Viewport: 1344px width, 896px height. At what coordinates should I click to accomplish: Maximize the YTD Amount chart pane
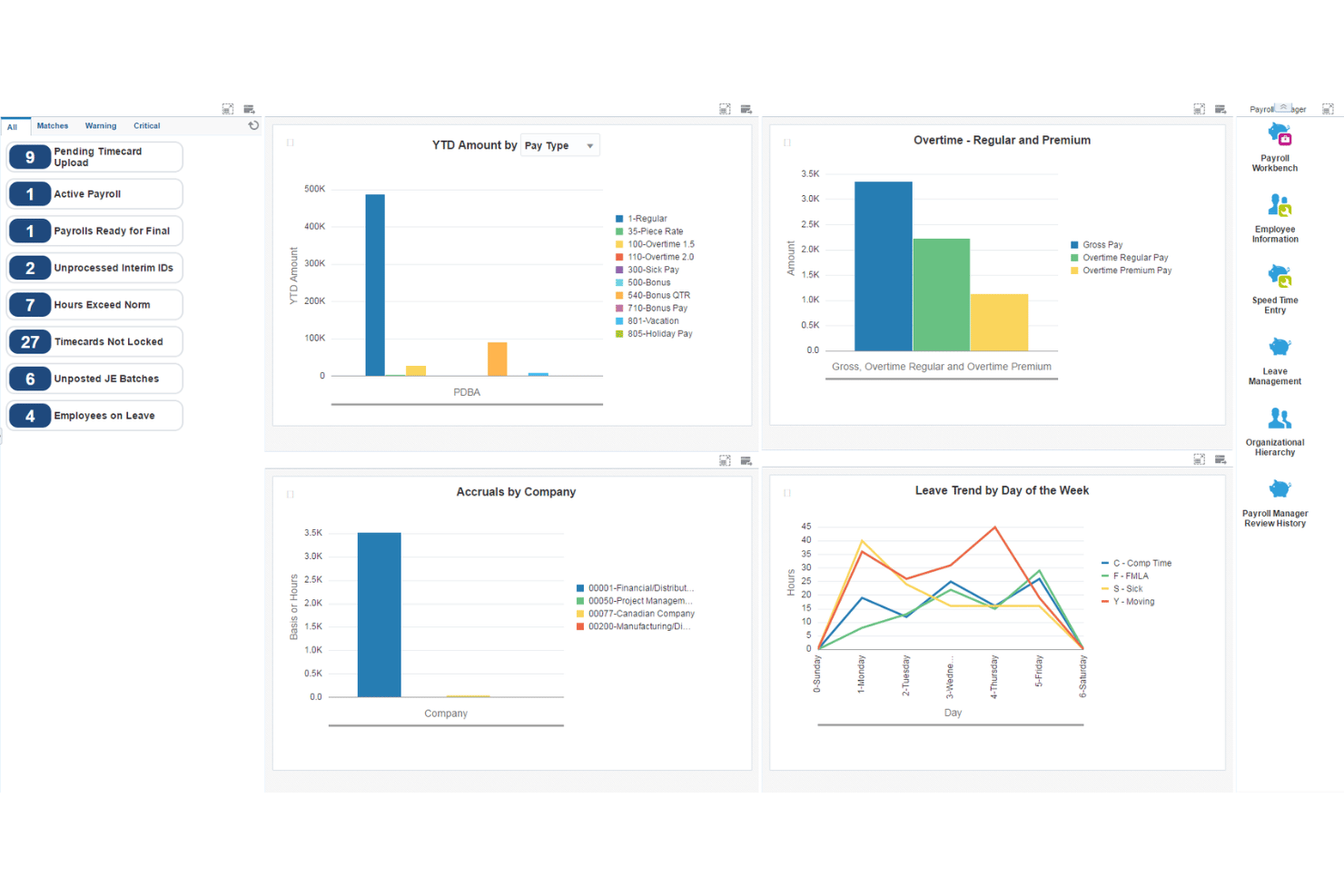(x=725, y=109)
